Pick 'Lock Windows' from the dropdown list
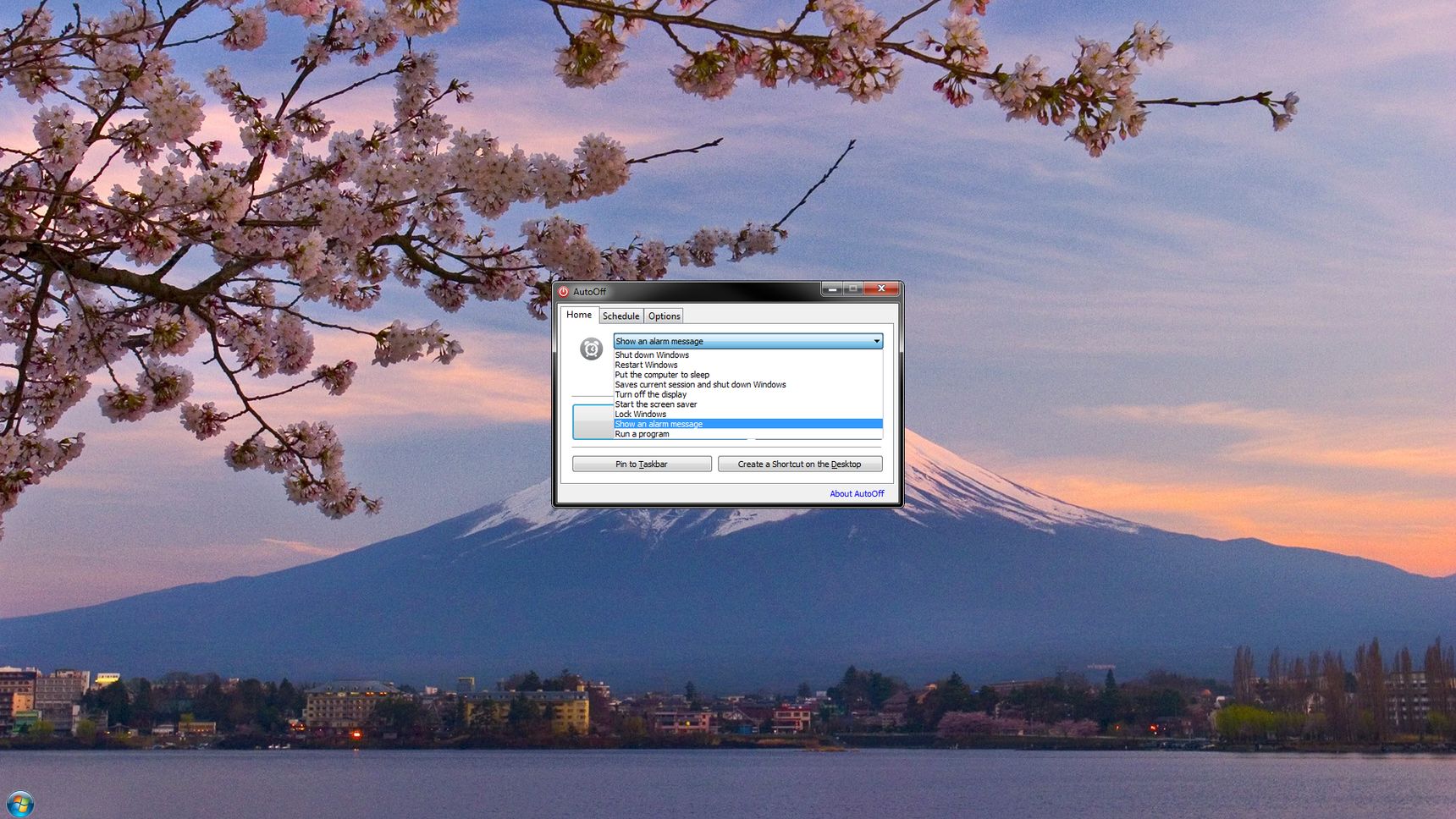Screen dimensions: 1456x819 (747, 414)
